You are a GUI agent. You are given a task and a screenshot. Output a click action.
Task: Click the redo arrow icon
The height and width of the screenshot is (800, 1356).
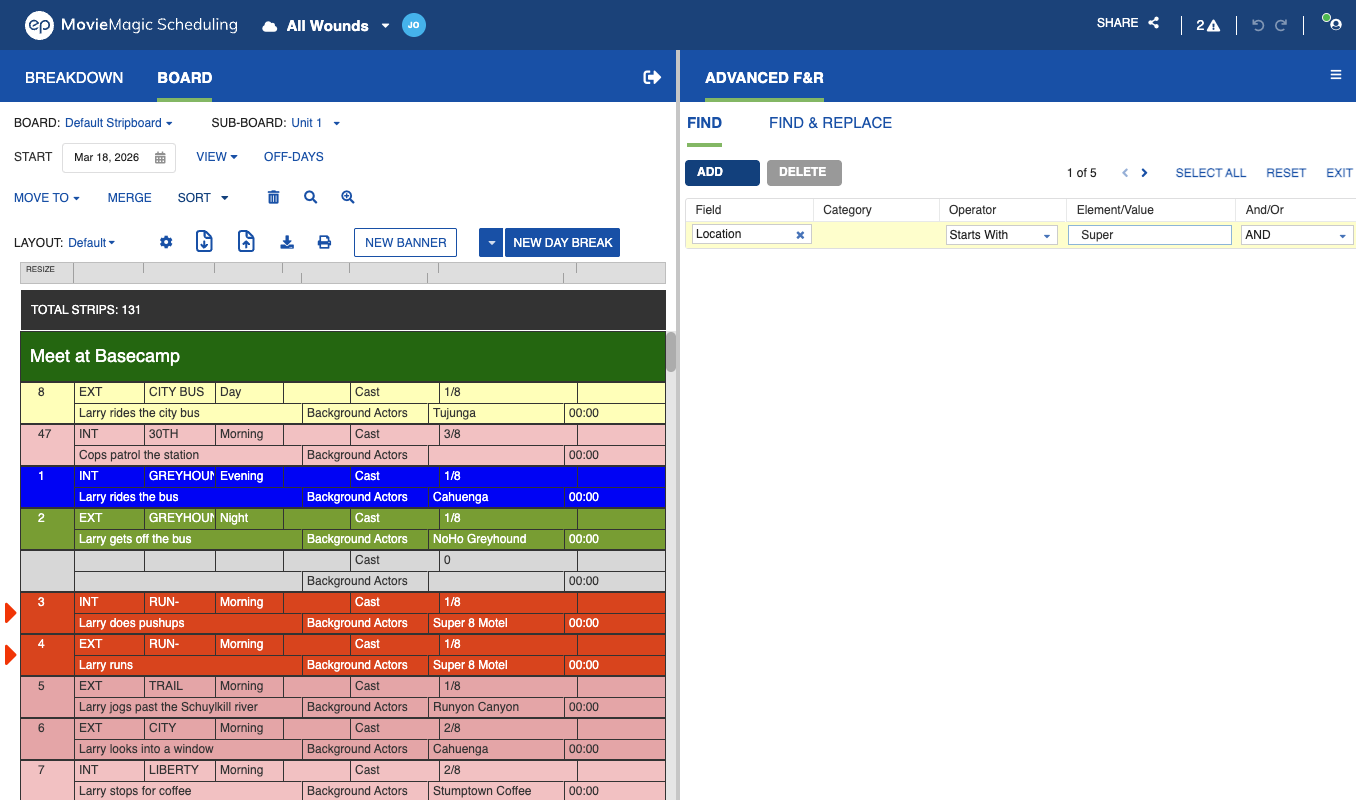1281,25
